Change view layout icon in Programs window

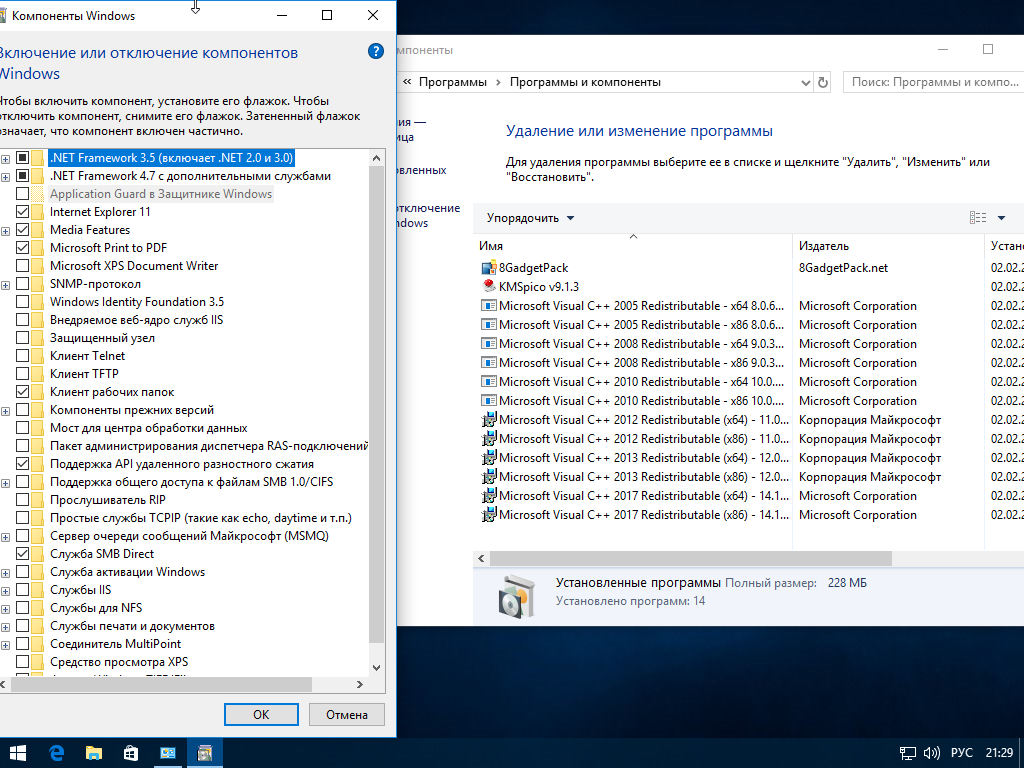tap(978, 217)
